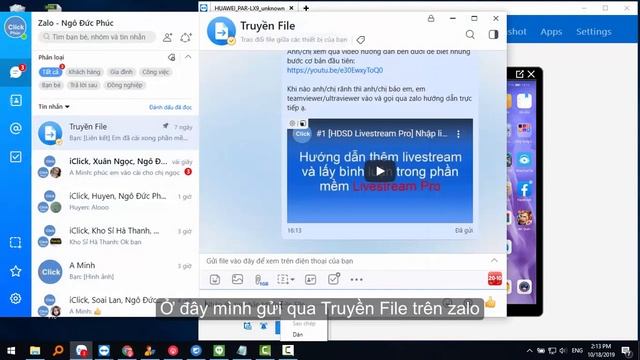Switch to the HUAWEI_PAR-LX9_unknown tab
Screen dimensions: 640x360
[x=249, y=8]
